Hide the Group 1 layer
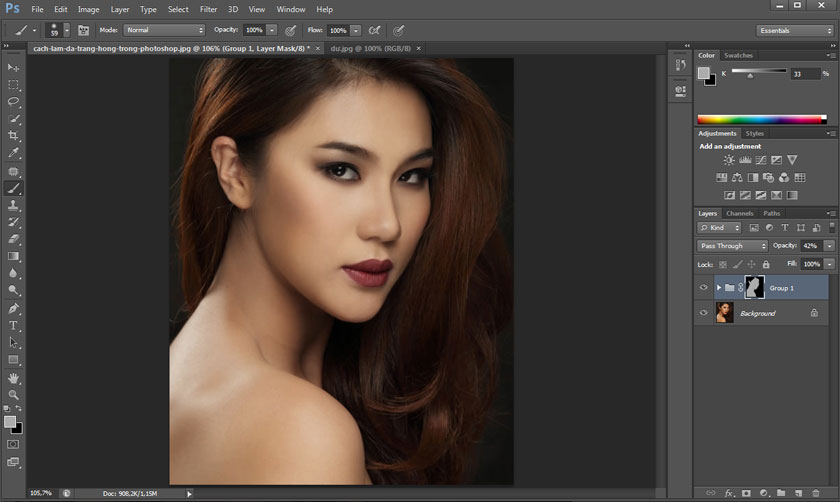Screen dimensions: 840x502 (x=704, y=288)
